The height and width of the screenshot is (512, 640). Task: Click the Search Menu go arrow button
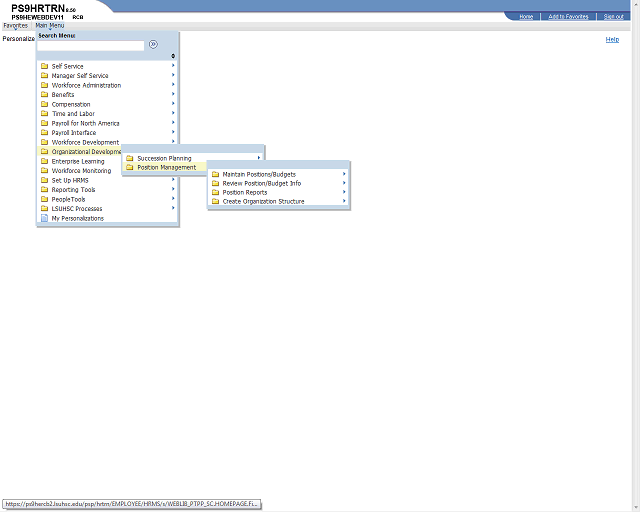(153, 44)
